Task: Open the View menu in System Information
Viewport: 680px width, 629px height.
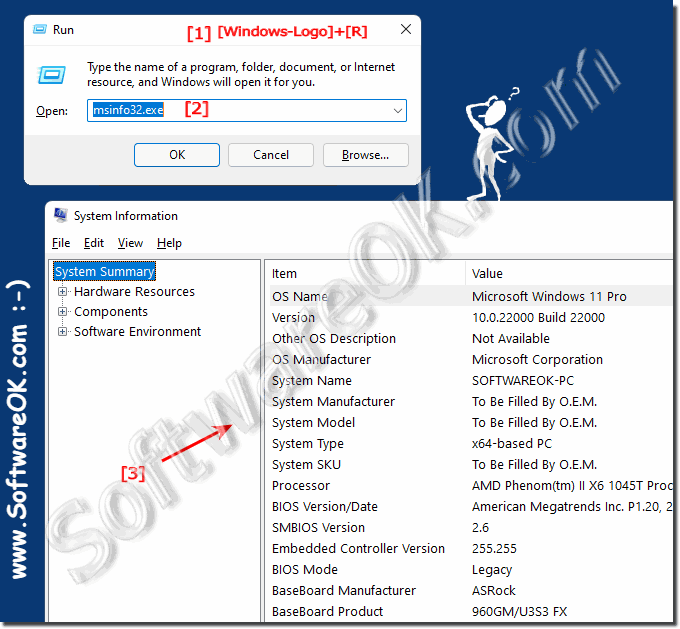Action: point(130,243)
